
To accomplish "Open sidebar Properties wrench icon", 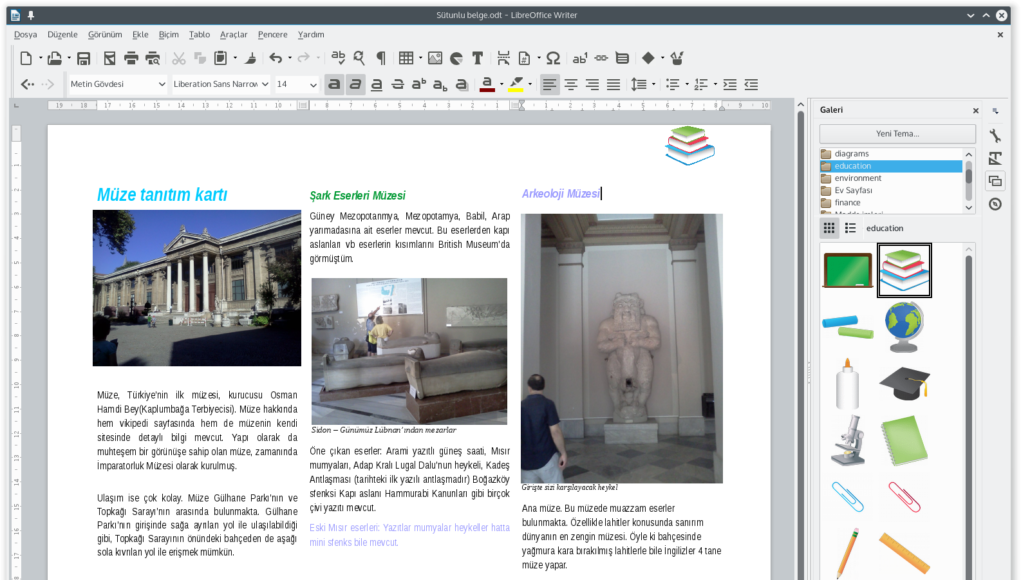I will pos(995,136).
